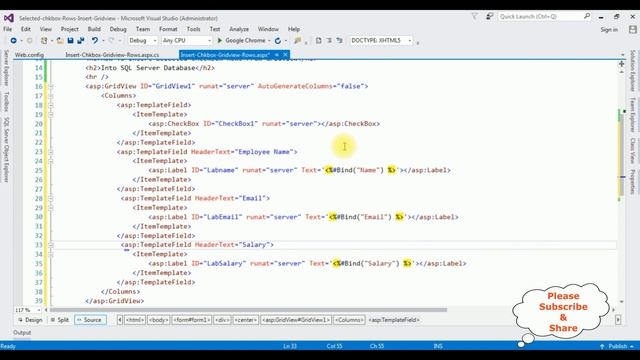Select the Source view button

pyautogui.click(x=90, y=320)
